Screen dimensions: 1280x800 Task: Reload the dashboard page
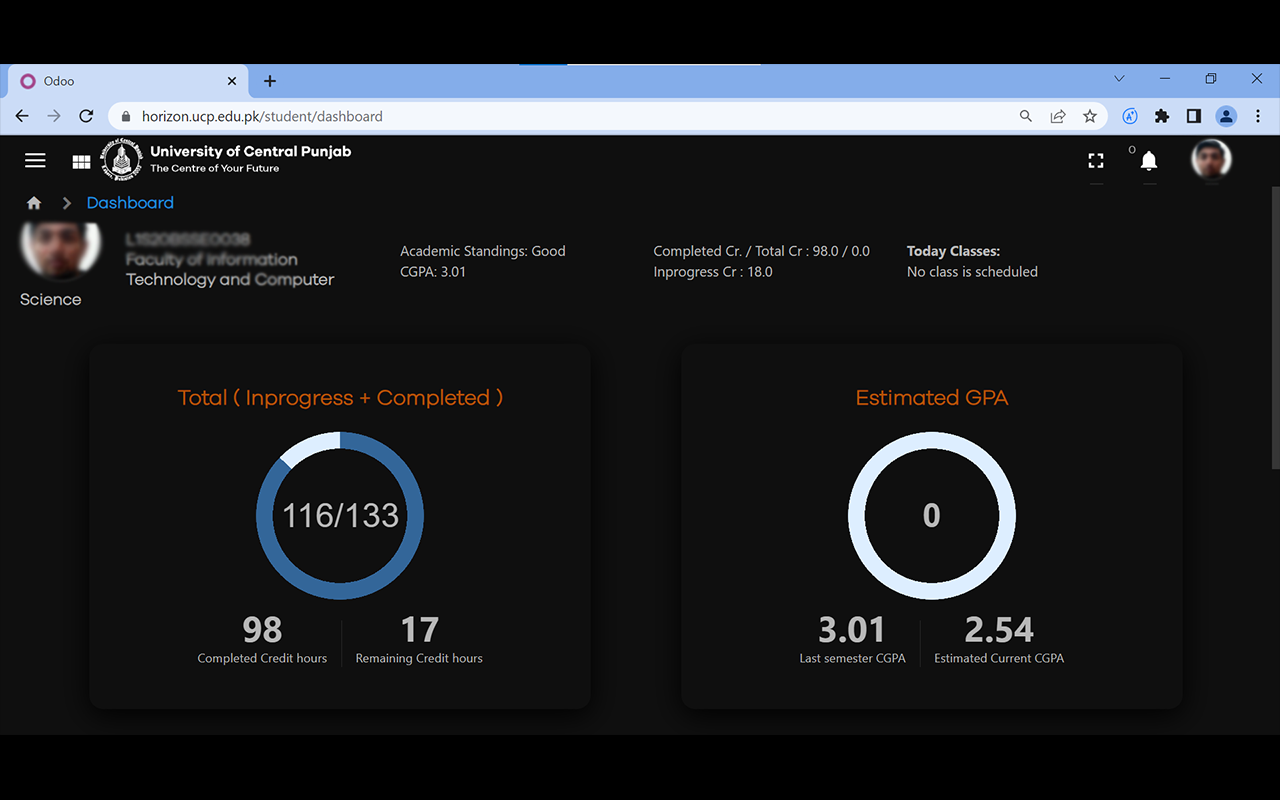(x=86, y=116)
